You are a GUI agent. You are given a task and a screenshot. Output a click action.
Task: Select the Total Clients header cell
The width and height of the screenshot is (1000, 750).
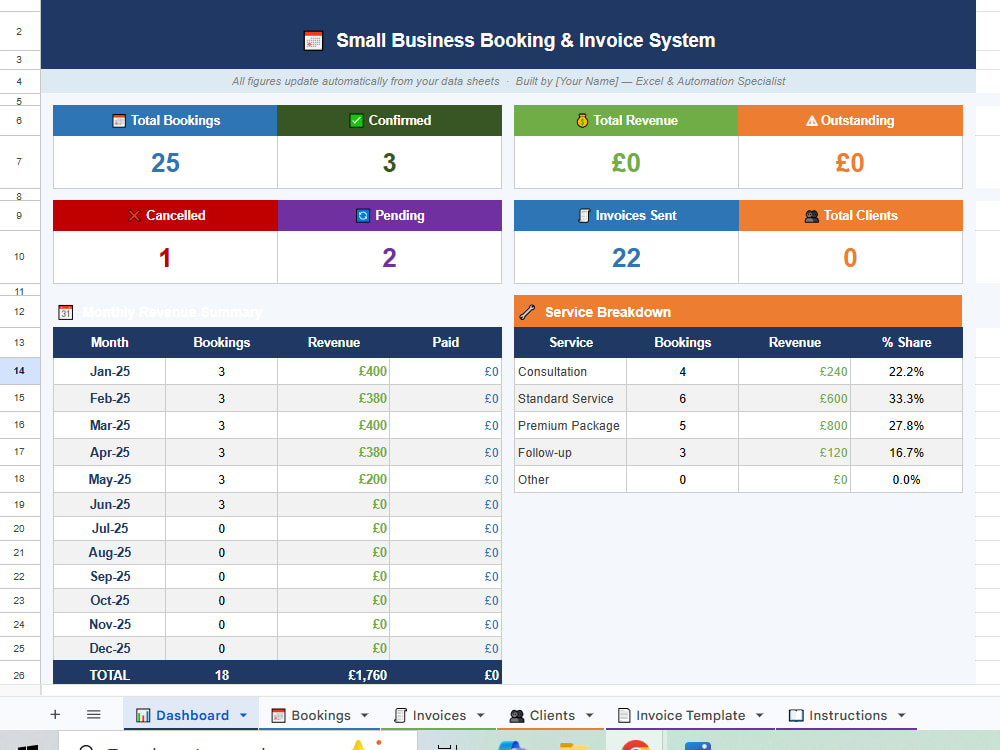[850, 216]
